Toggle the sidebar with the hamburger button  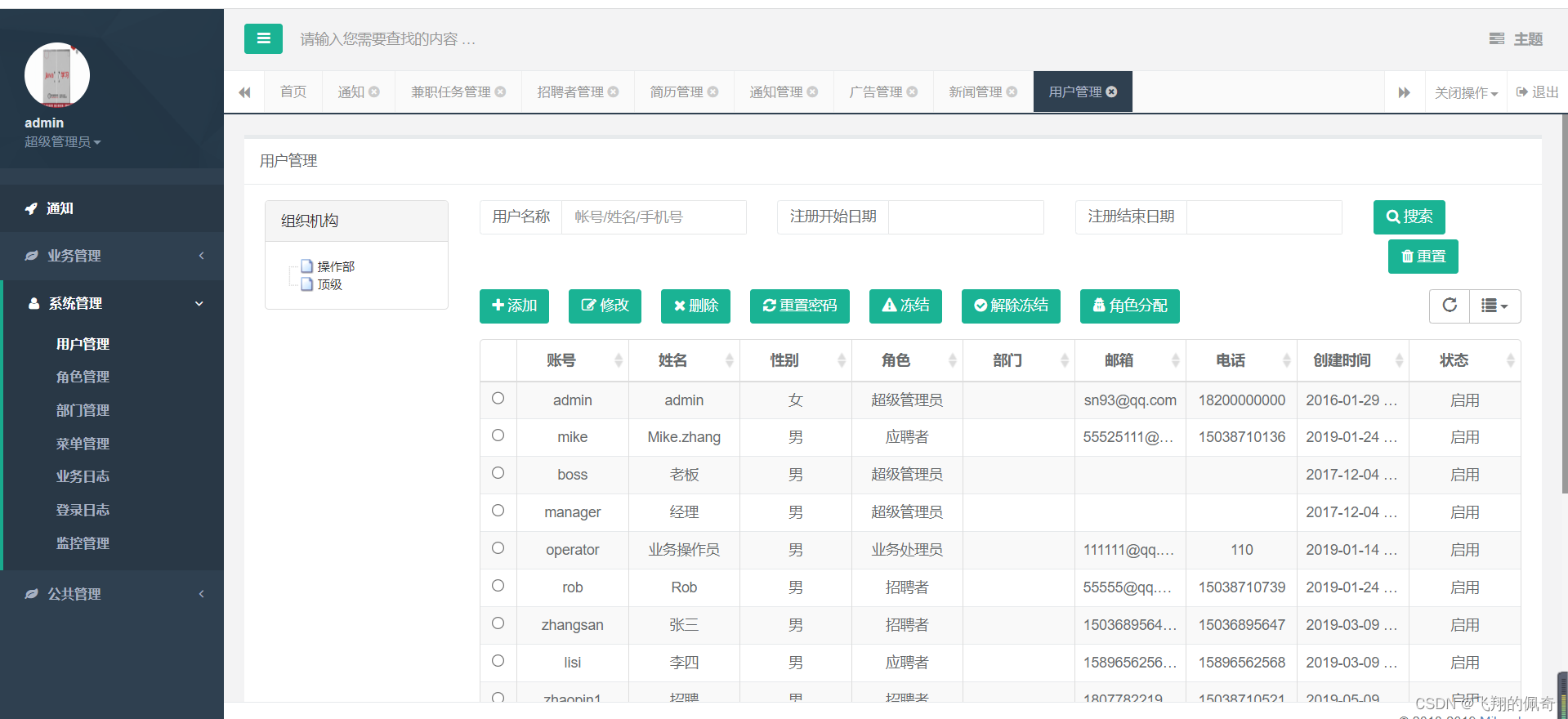click(x=263, y=38)
